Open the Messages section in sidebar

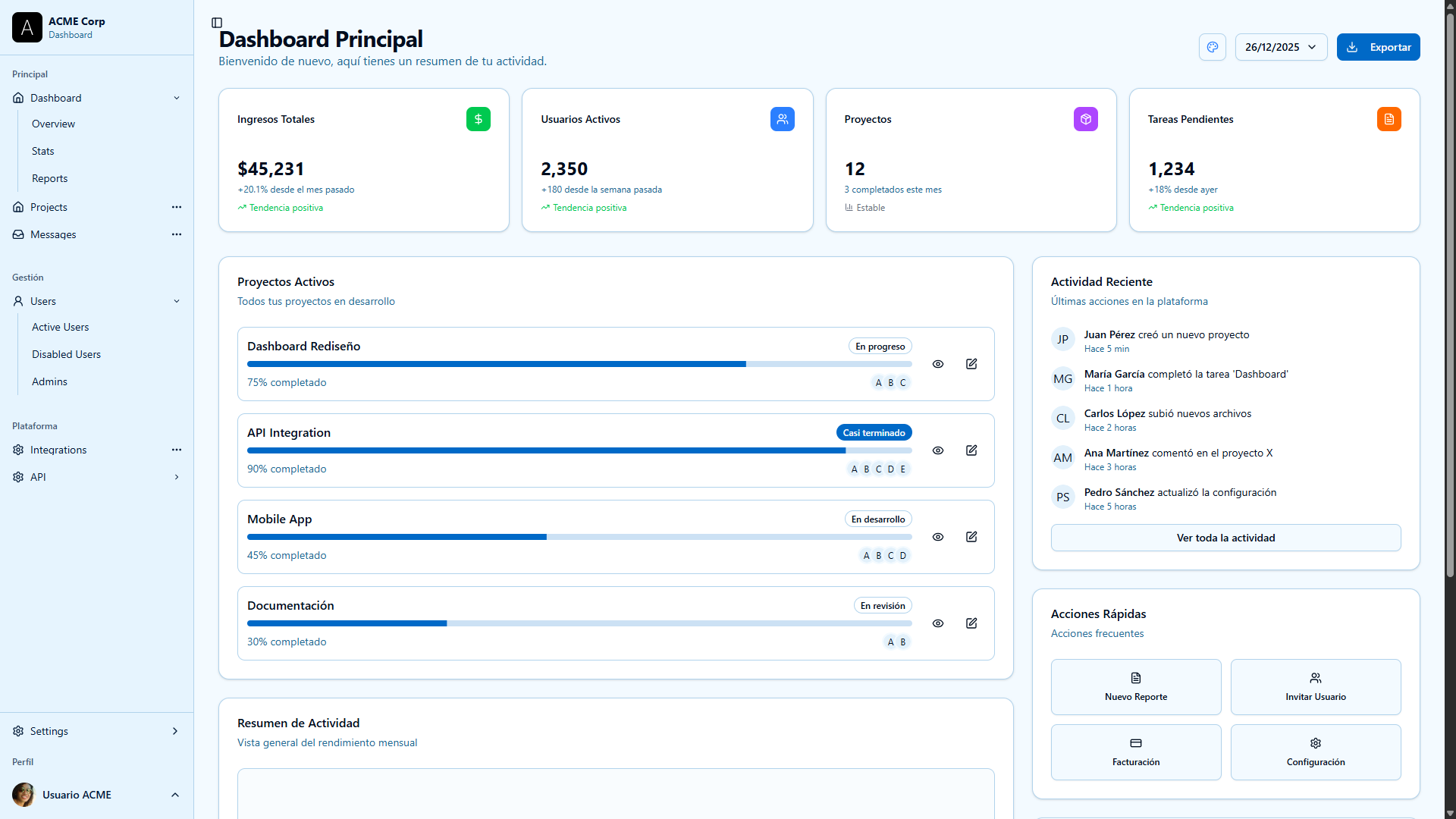tap(52, 234)
